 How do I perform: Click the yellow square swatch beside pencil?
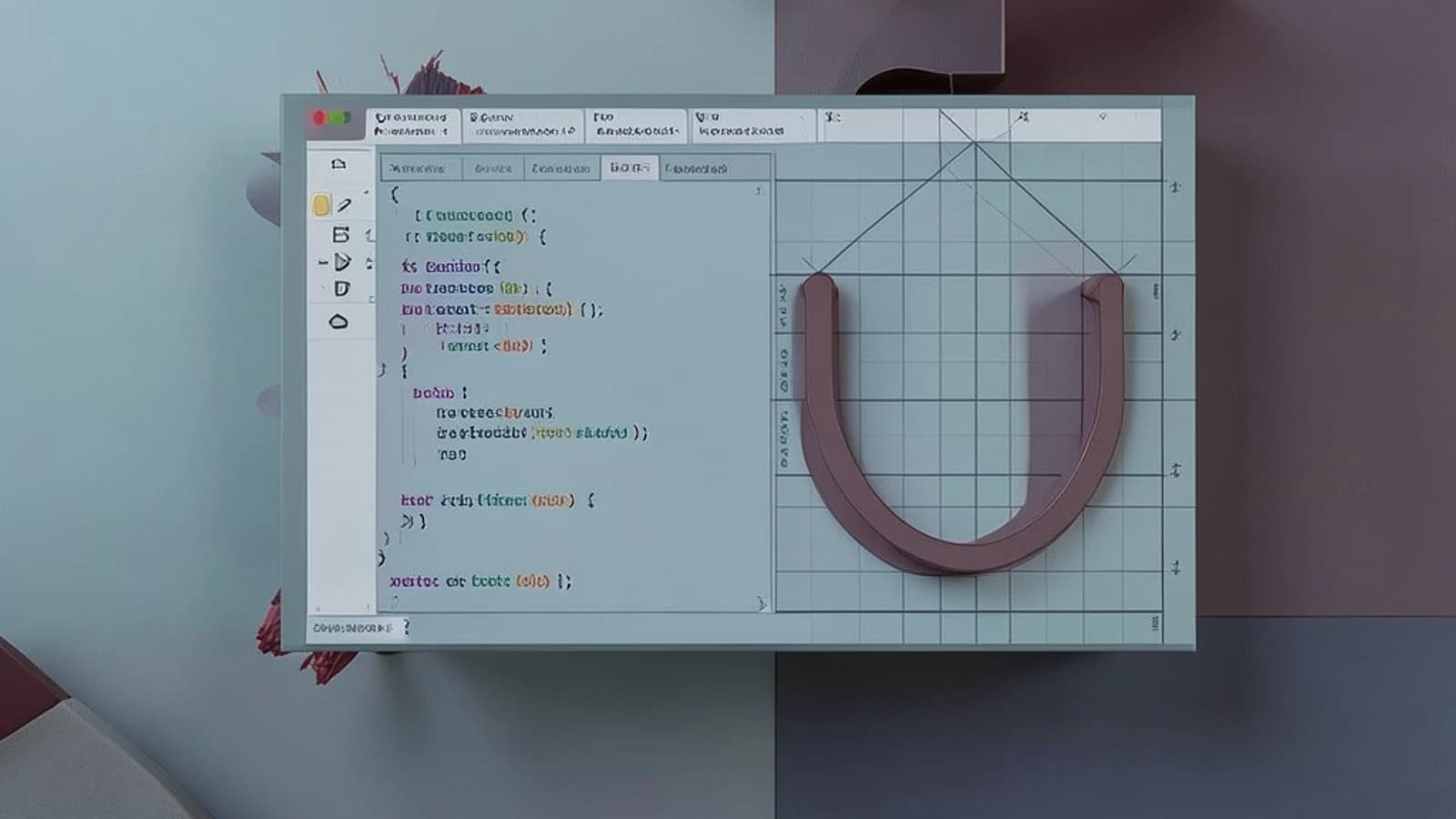[321, 206]
